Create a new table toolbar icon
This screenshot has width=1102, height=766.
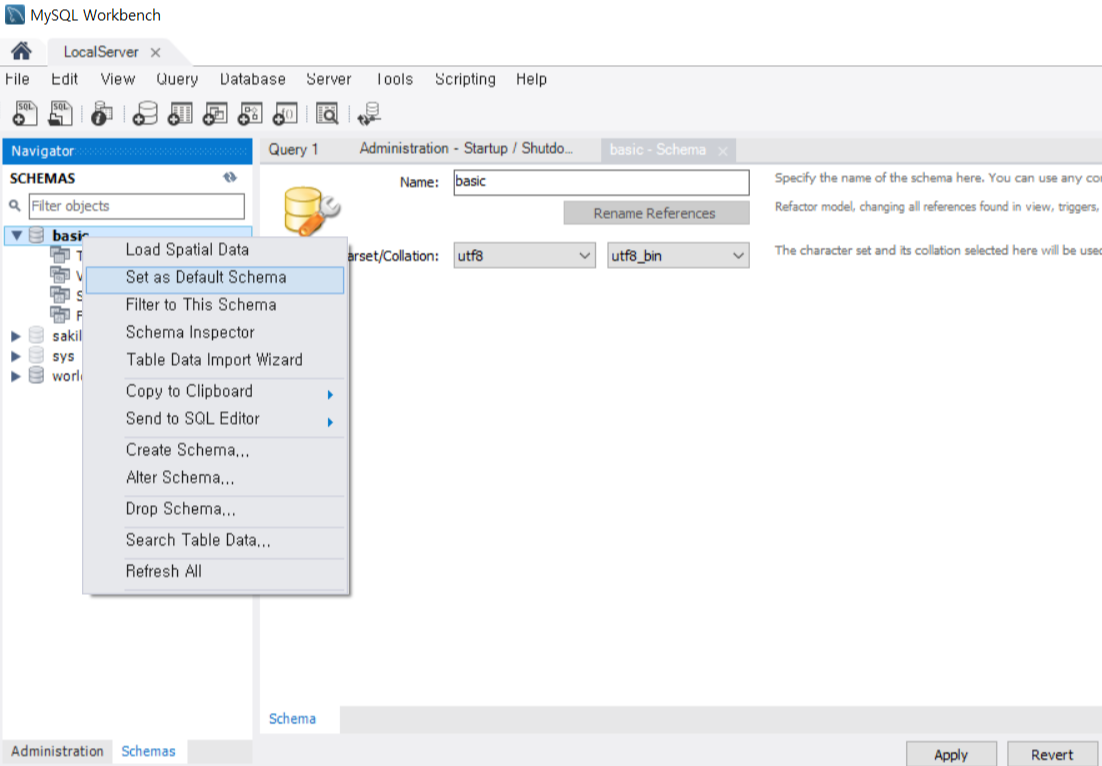(x=180, y=113)
